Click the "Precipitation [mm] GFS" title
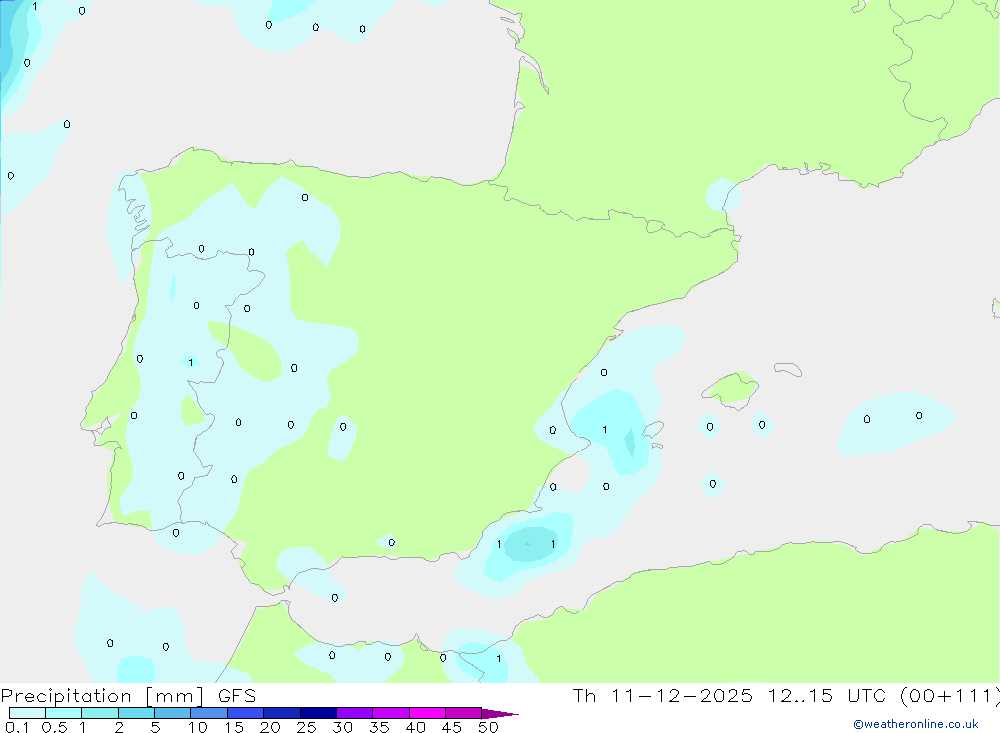 pyautogui.click(x=128, y=696)
